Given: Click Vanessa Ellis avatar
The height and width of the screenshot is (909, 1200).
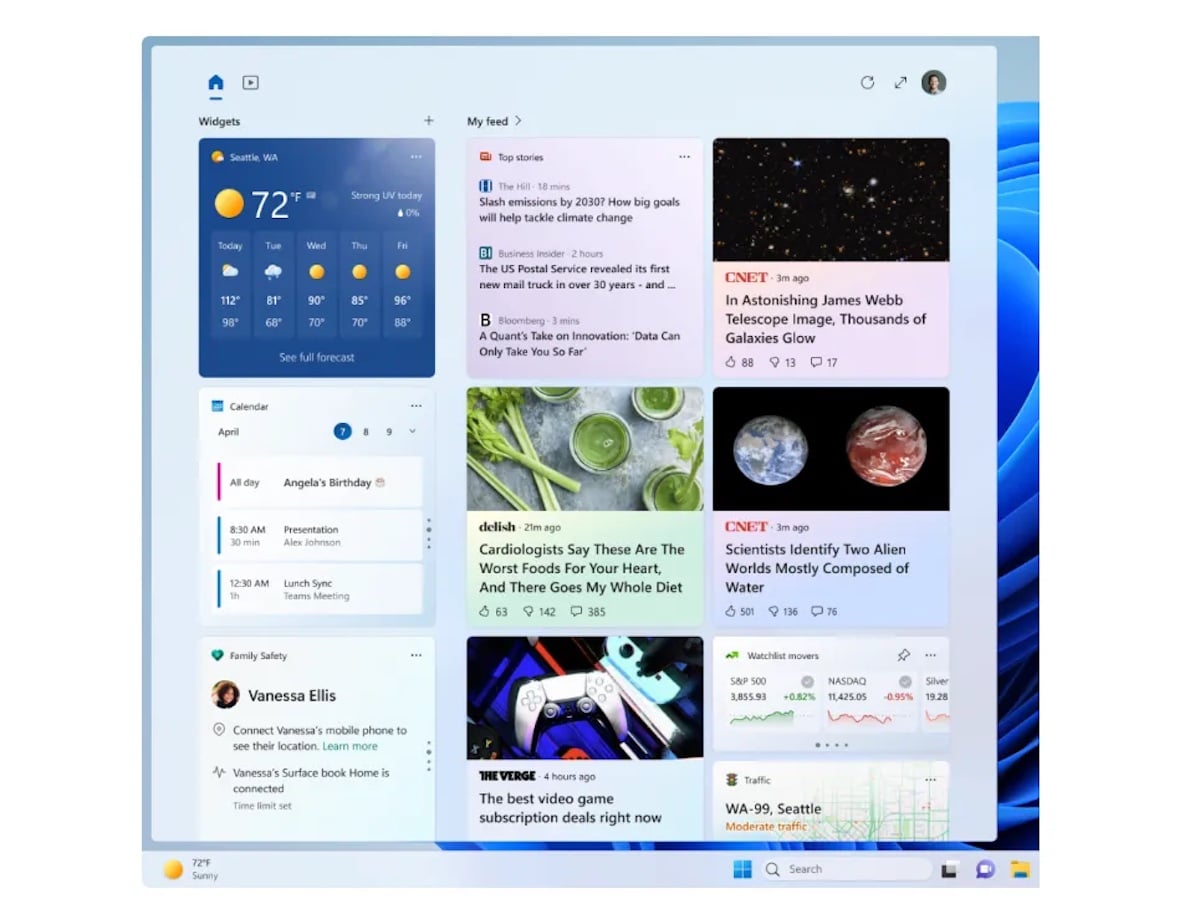Looking at the screenshot, I should [x=226, y=695].
